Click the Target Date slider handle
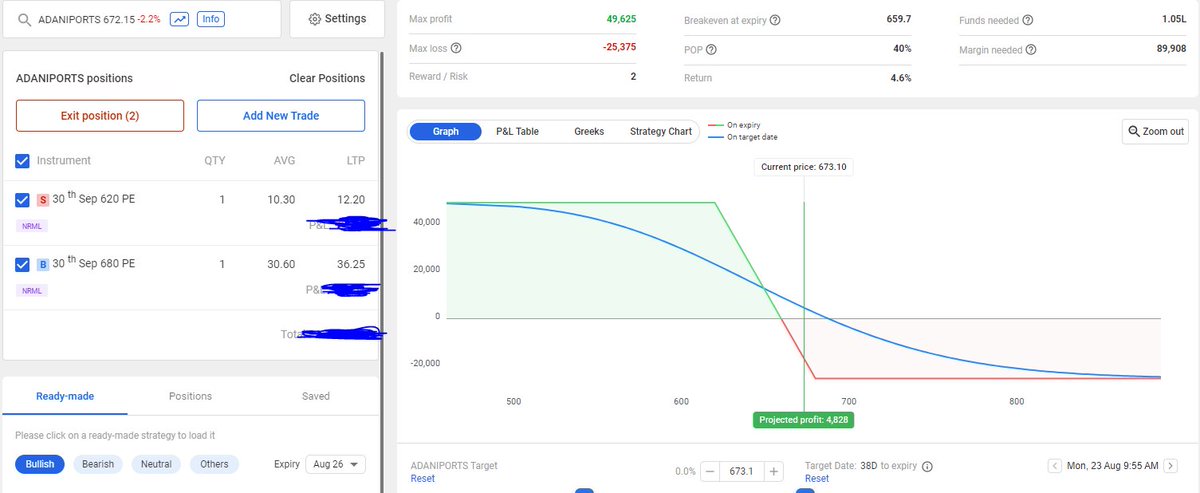This screenshot has height=493, width=1200. 805,490
